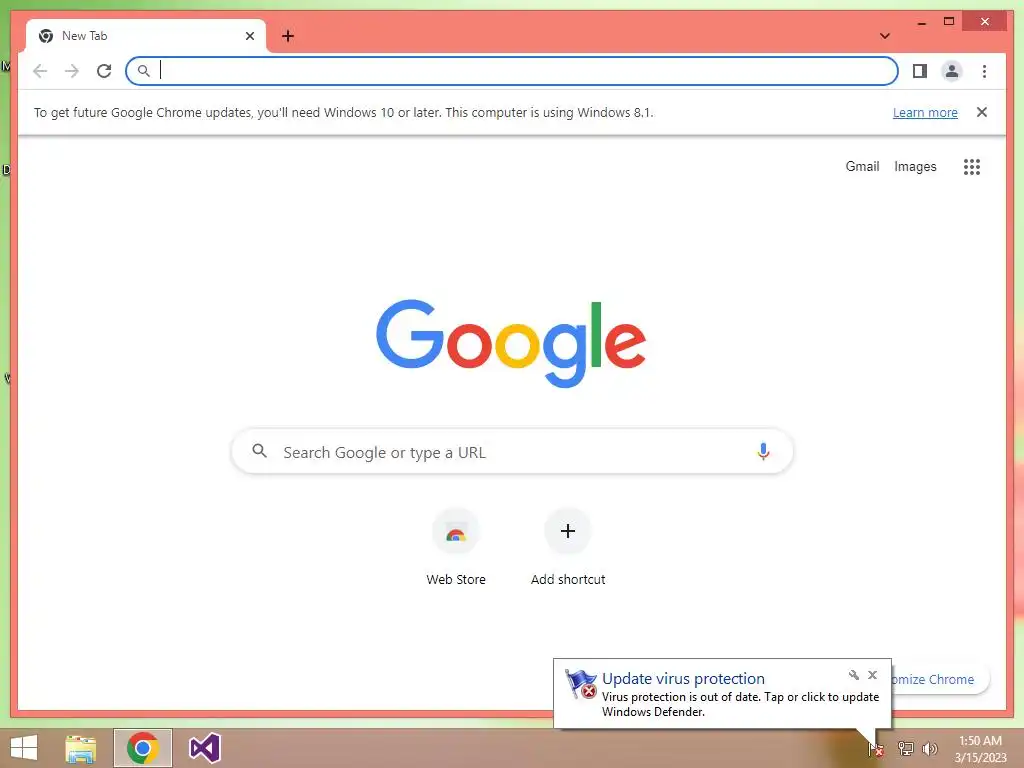This screenshot has height=768, width=1024.
Task: Dismiss the Windows 10 update infobar
Action: [982, 112]
